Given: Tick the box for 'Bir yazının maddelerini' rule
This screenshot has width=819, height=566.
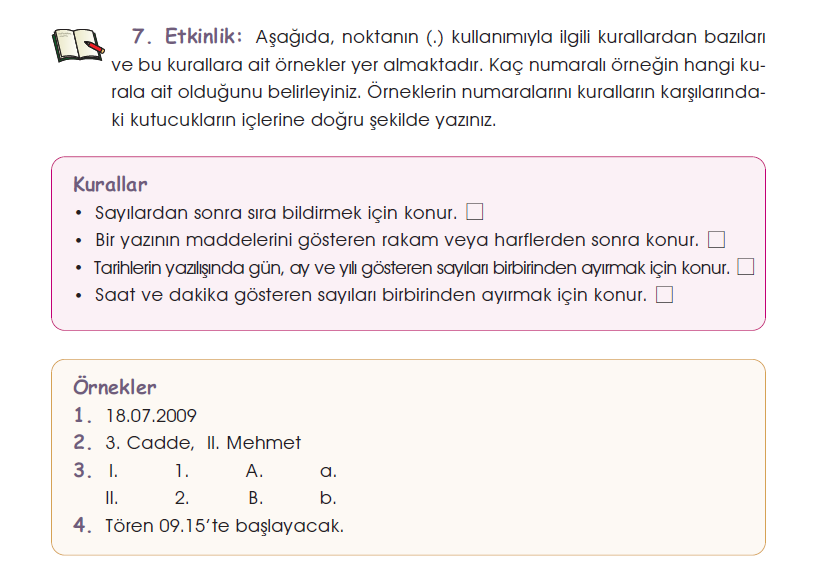Looking at the screenshot, I should [x=715, y=240].
